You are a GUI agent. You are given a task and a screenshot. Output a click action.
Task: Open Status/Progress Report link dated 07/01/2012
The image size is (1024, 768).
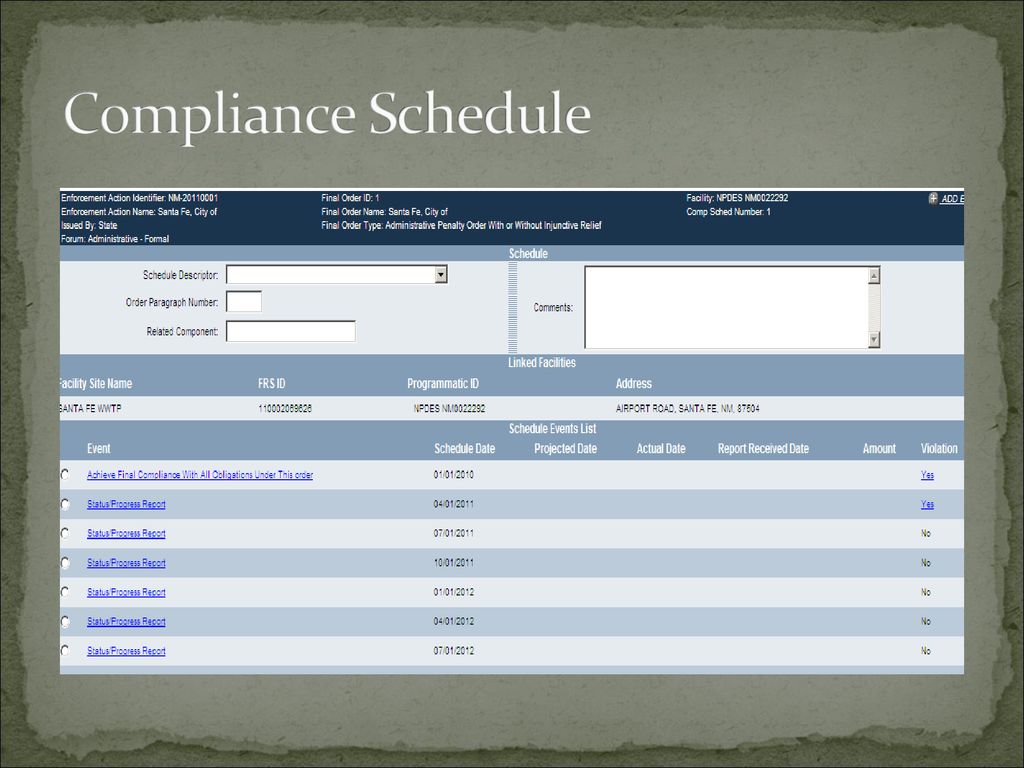point(126,651)
